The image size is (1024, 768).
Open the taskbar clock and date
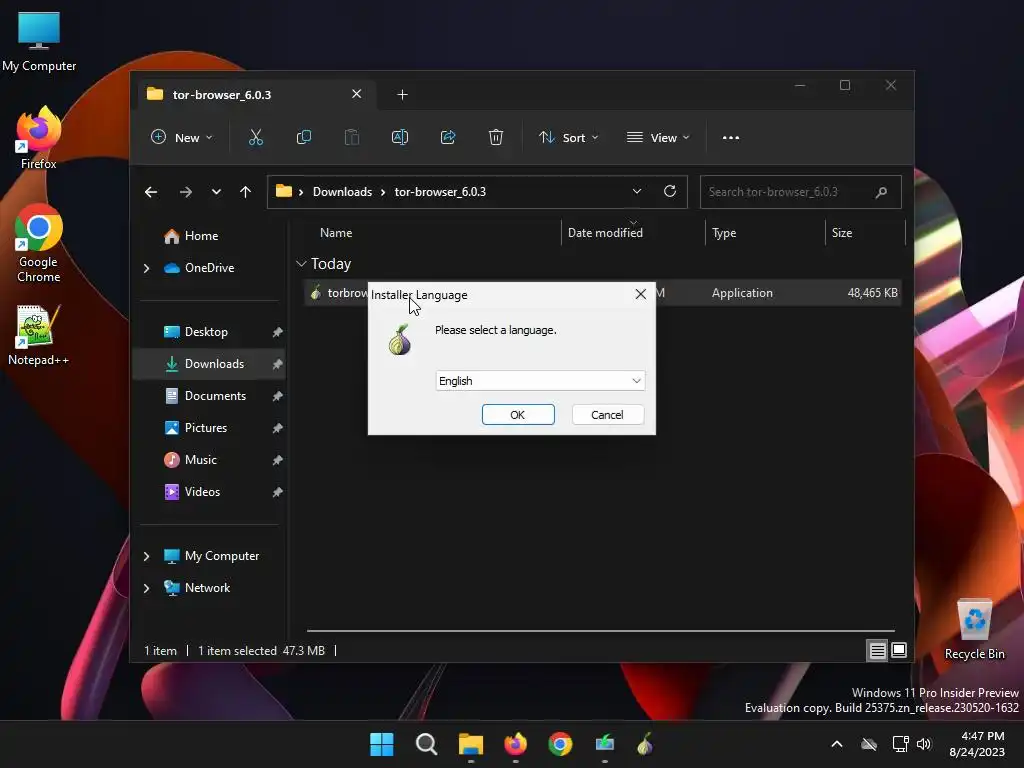tap(977, 744)
